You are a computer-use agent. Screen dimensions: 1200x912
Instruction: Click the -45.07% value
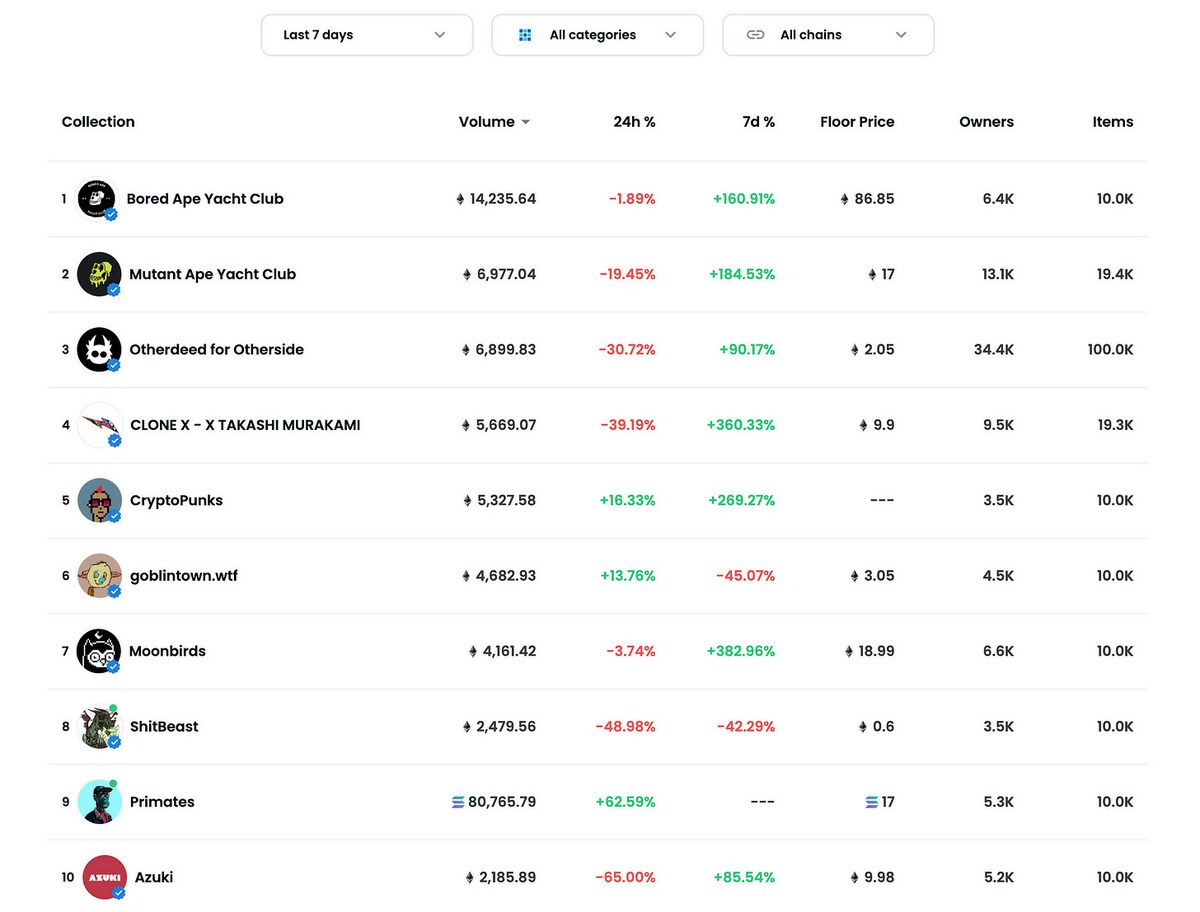click(745, 576)
